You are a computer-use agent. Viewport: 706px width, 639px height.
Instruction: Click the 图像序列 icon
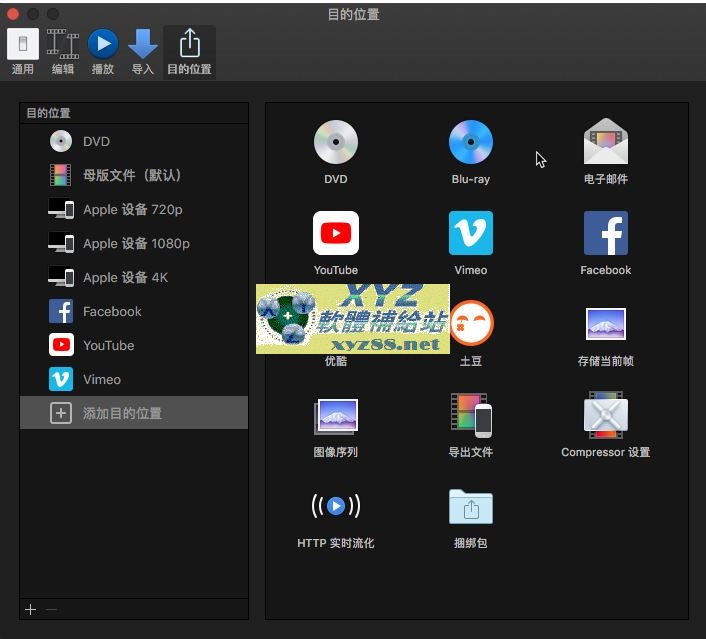point(335,415)
